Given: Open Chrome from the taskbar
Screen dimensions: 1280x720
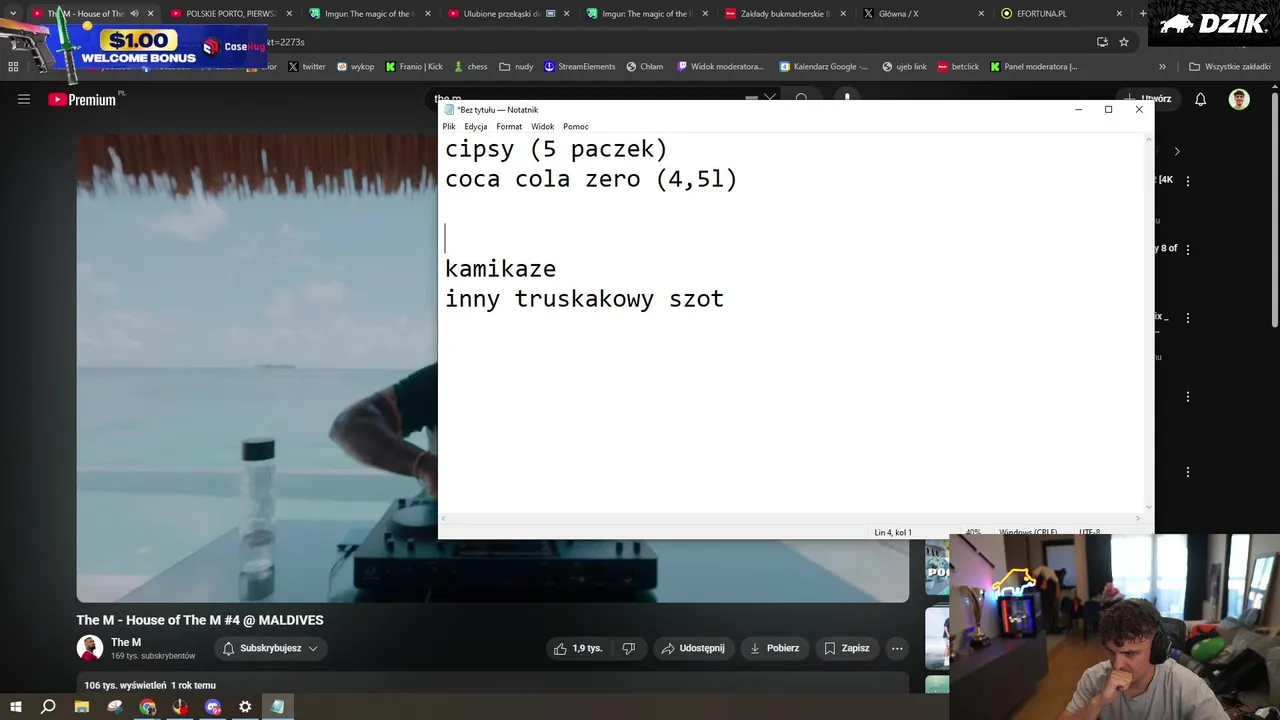Looking at the screenshot, I should [148, 707].
